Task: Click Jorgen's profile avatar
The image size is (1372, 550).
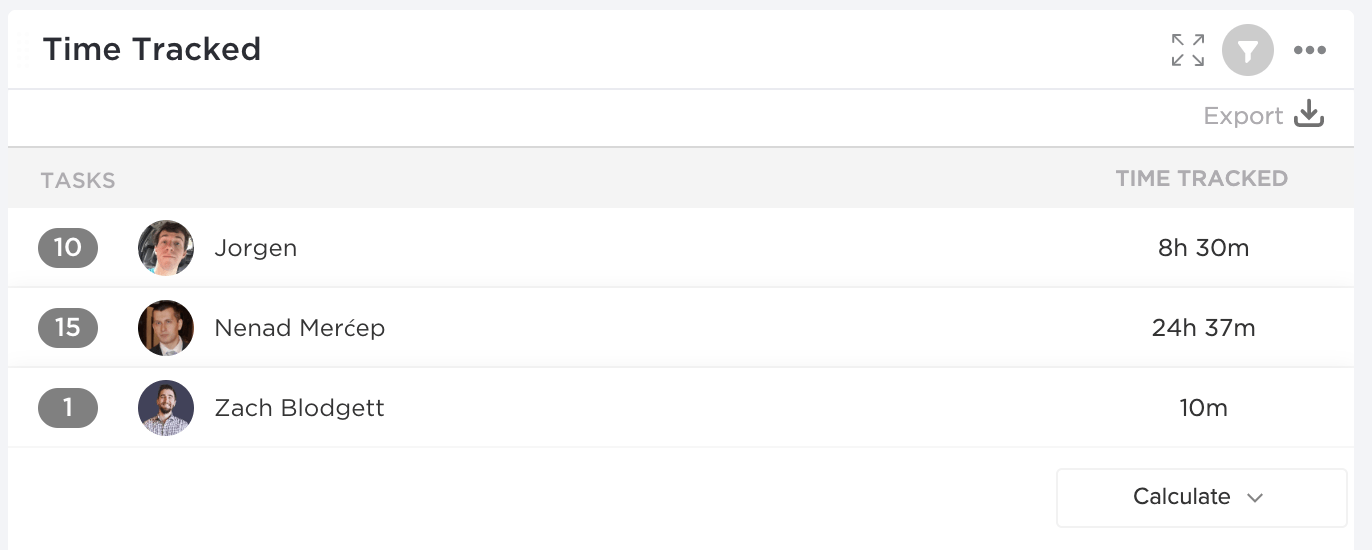Action: click(x=166, y=248)
